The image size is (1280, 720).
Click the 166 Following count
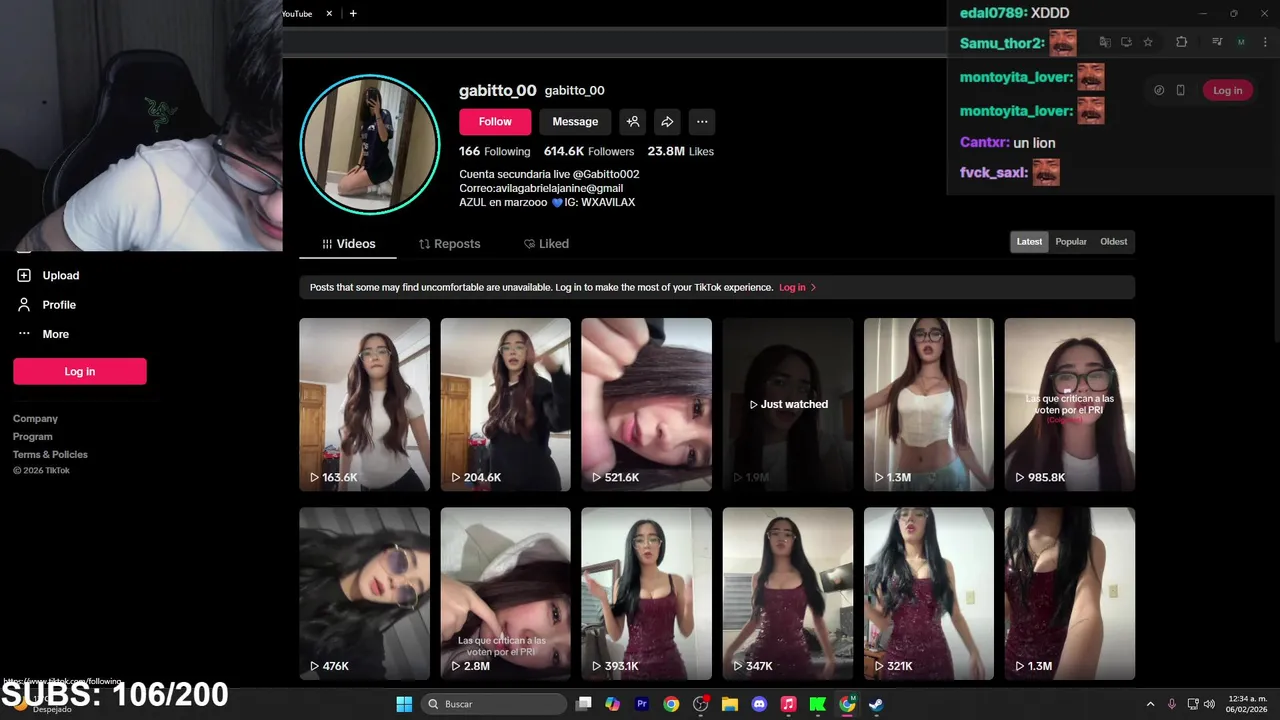[x=494, y=152]
